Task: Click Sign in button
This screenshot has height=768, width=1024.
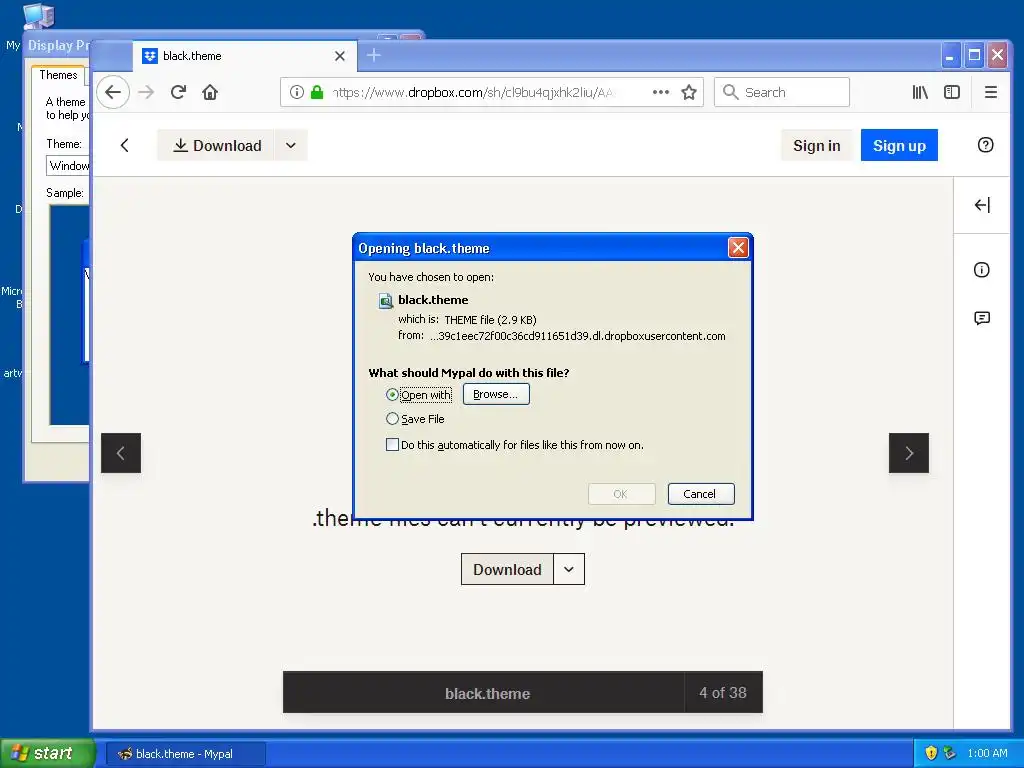Action: click(816, 145)
